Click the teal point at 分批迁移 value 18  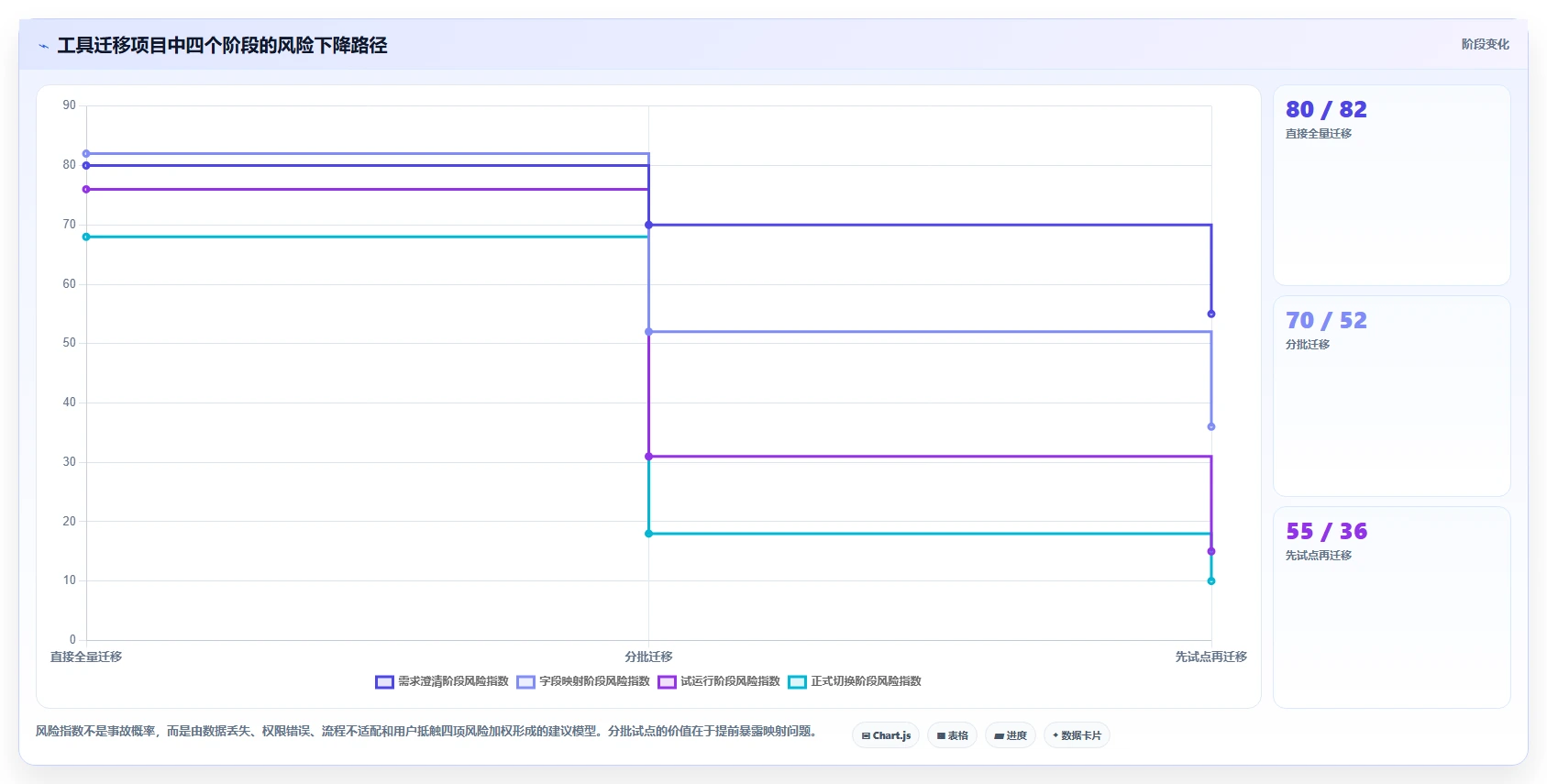pyautogui.click(x=648, y=534)
